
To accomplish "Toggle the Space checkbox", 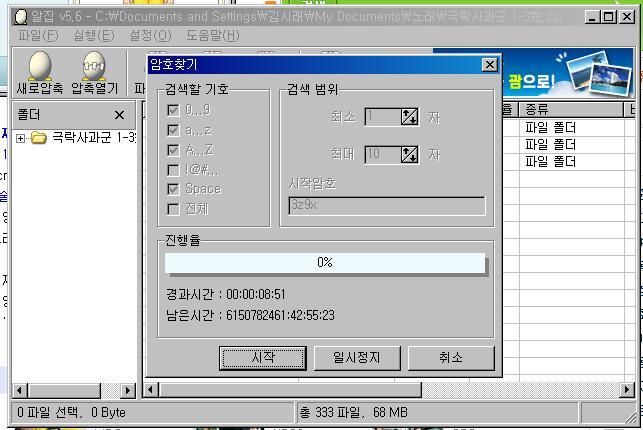I will [173, 189].
